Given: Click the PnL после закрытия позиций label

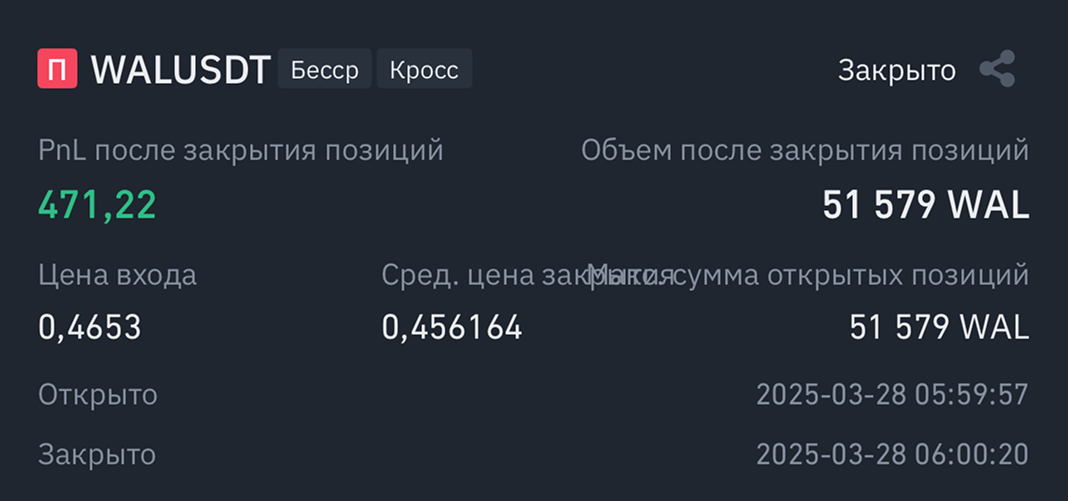Looking at the screenshot, I should (x=240, y=151).
